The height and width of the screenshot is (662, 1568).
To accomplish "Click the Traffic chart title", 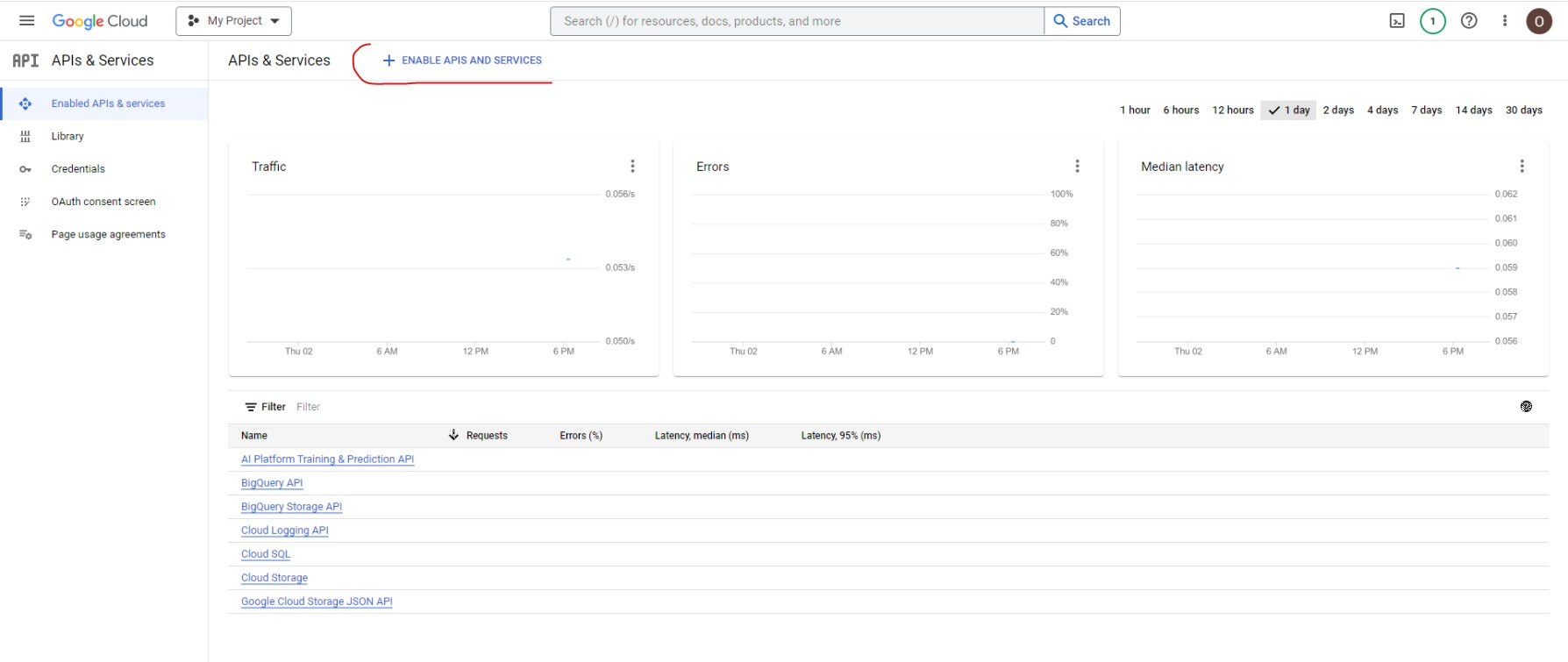I will click(x=268, y=167).
